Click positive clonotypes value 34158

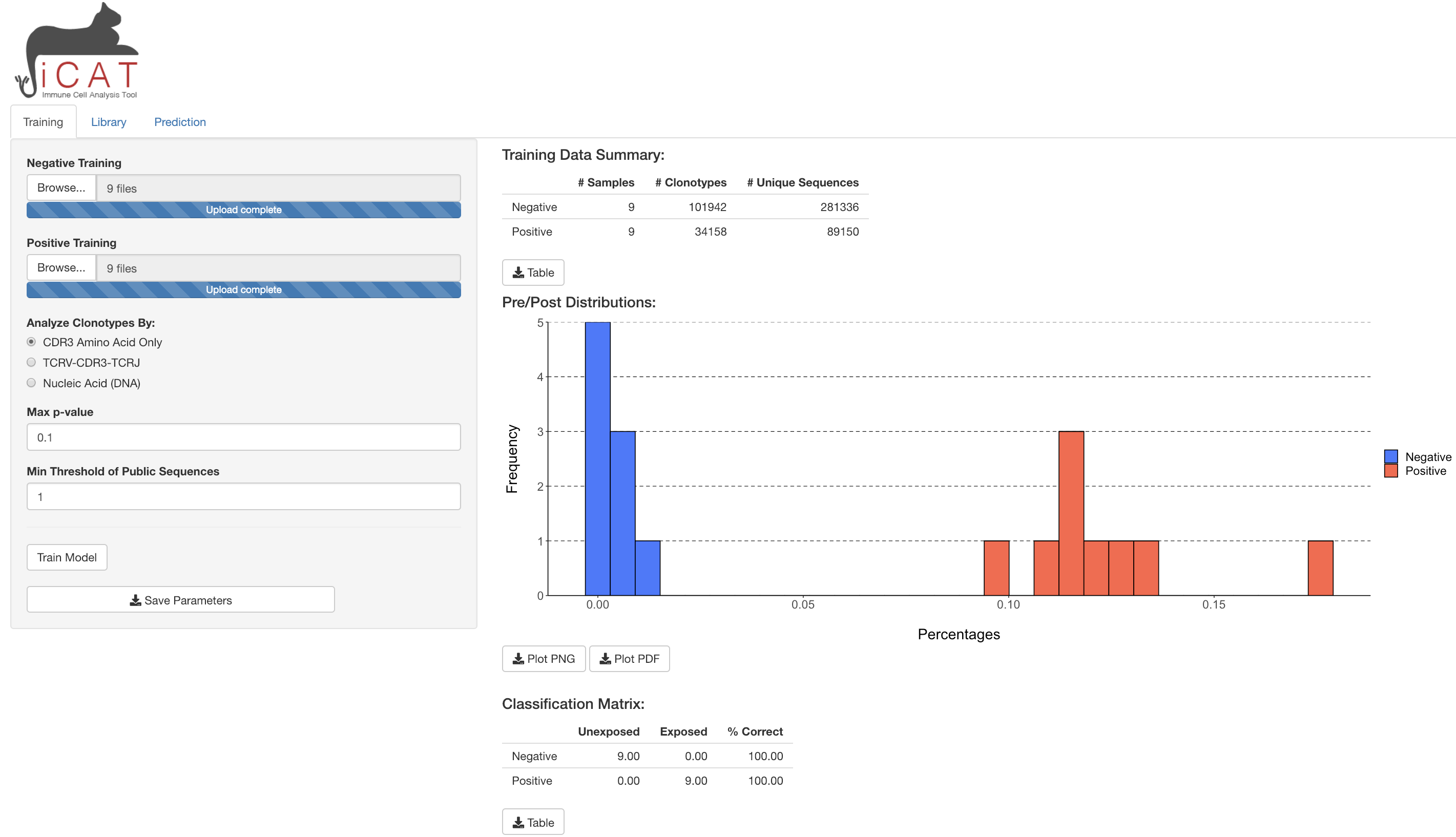711,232
